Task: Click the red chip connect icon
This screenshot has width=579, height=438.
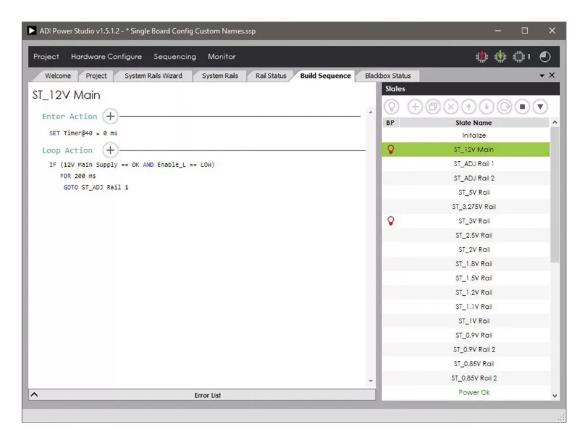Action: [x=482, y=57]
